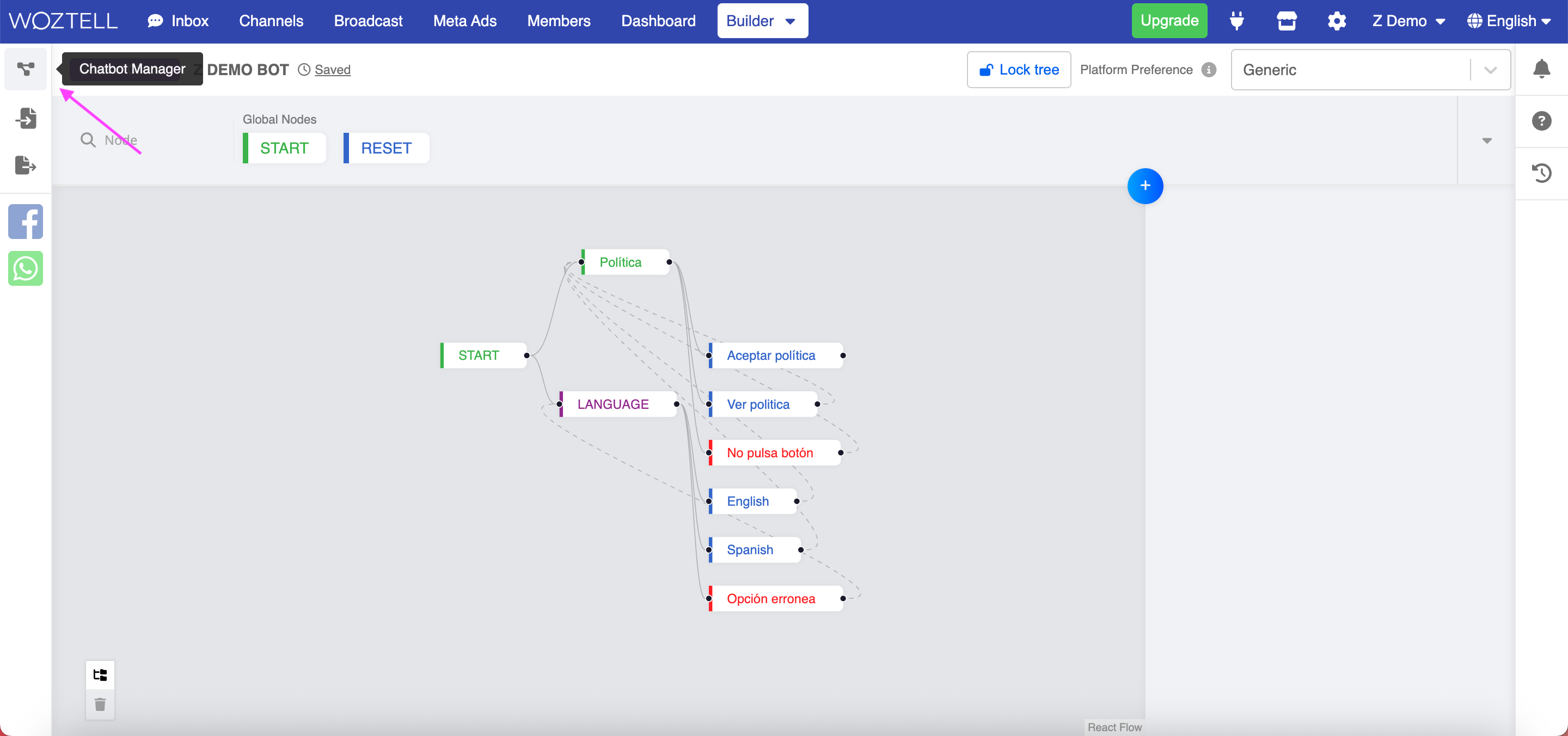Select the Aceptar política node
The height and width of the screenshot is (736, 1568).
click(775, 355)
